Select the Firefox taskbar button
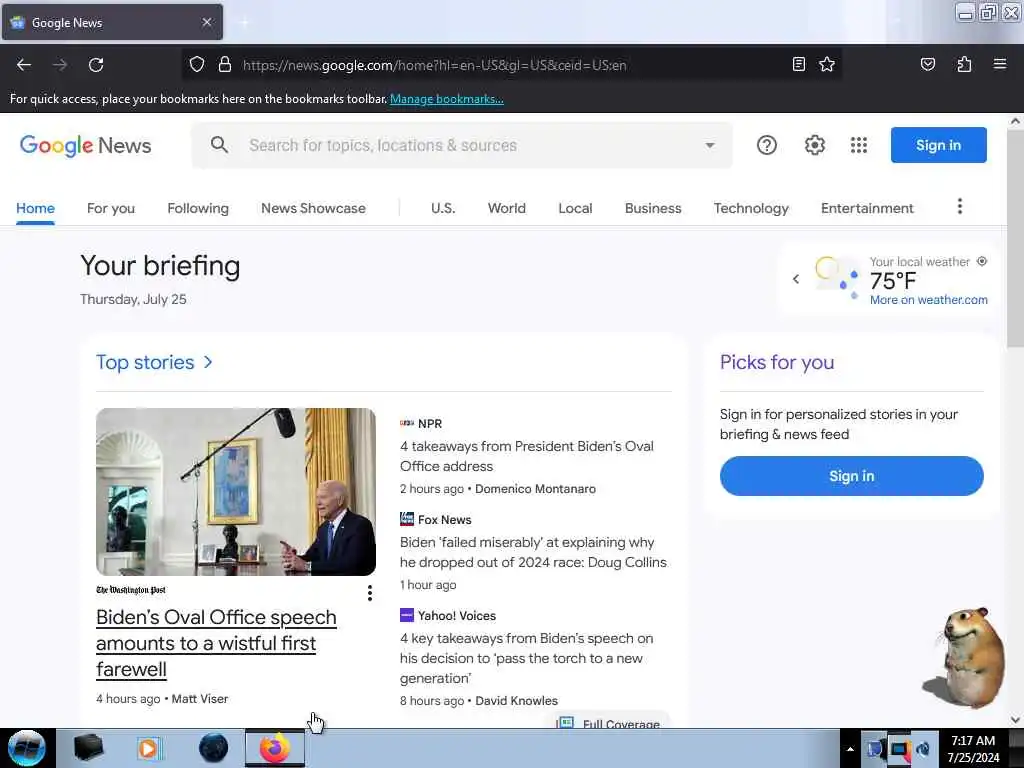1024x768 pixels. coord(275,748)
